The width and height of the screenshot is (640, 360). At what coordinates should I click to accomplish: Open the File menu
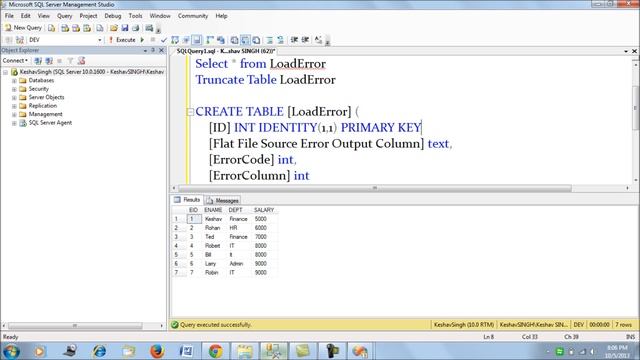(9, 16)
